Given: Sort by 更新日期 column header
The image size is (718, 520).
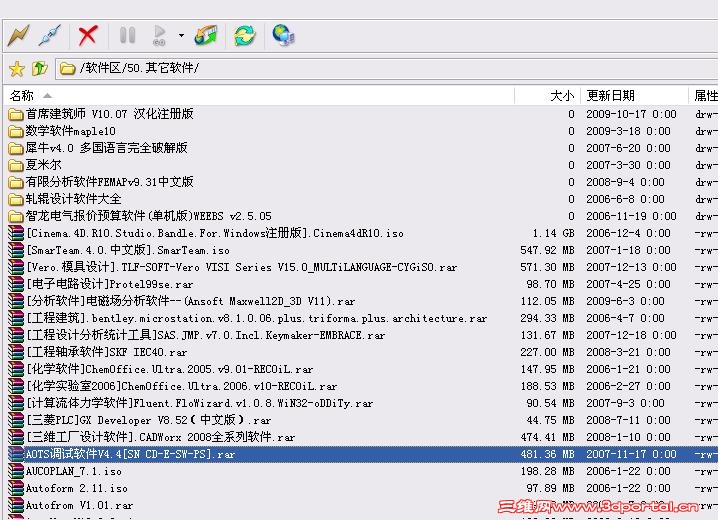Looking at the screenshot, I should point(635,96).
